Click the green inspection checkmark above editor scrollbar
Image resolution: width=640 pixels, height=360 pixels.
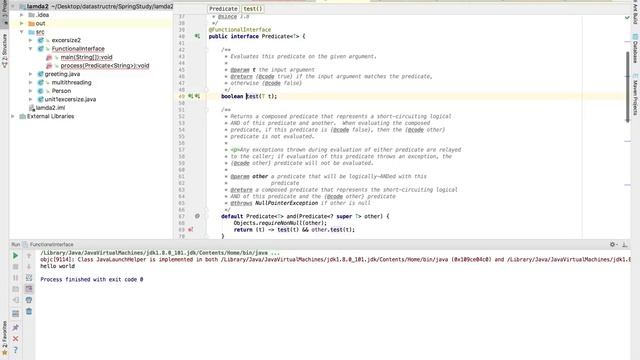627,18
